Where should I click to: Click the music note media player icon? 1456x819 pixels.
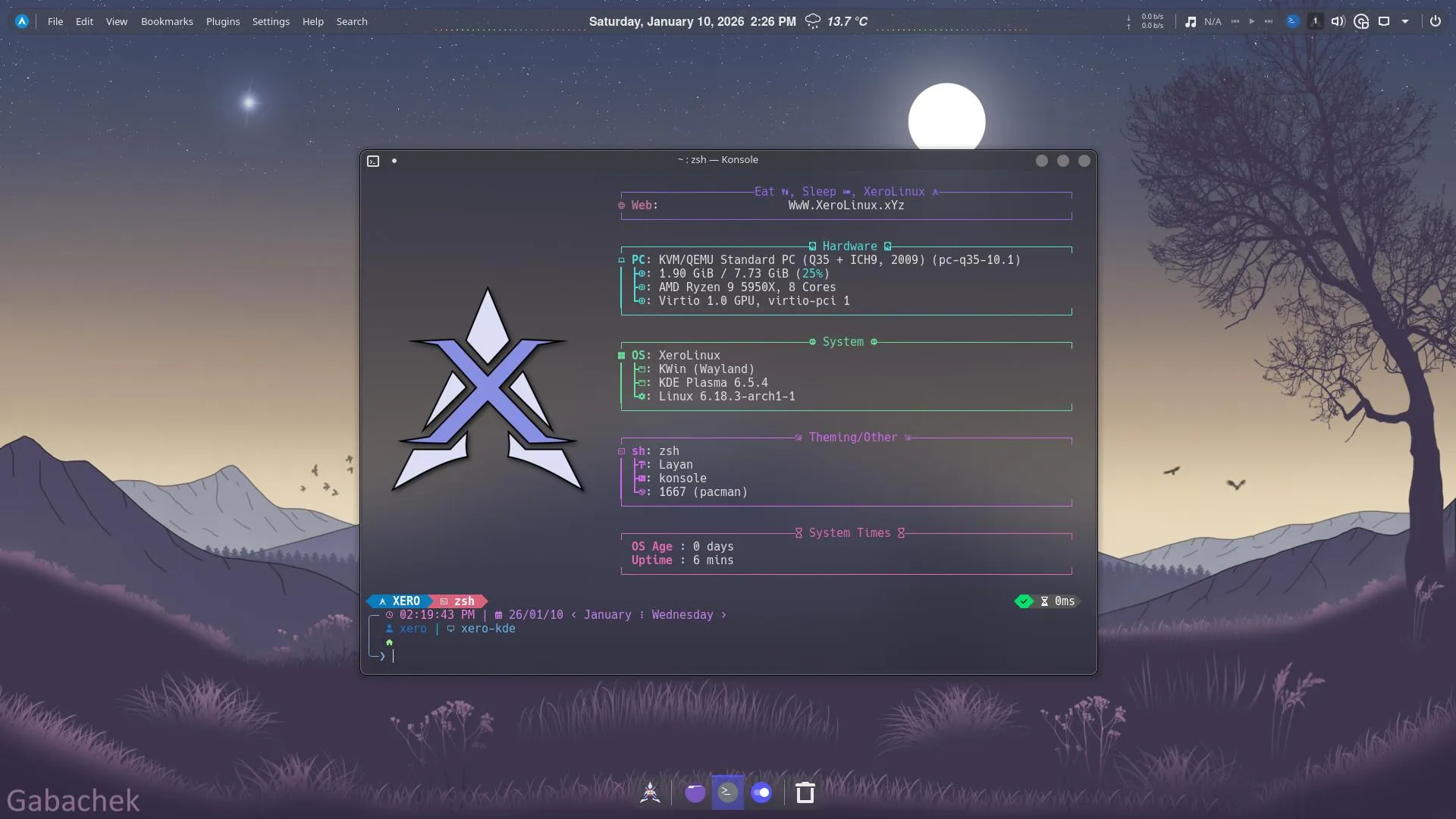click(x=1191, y=21)
